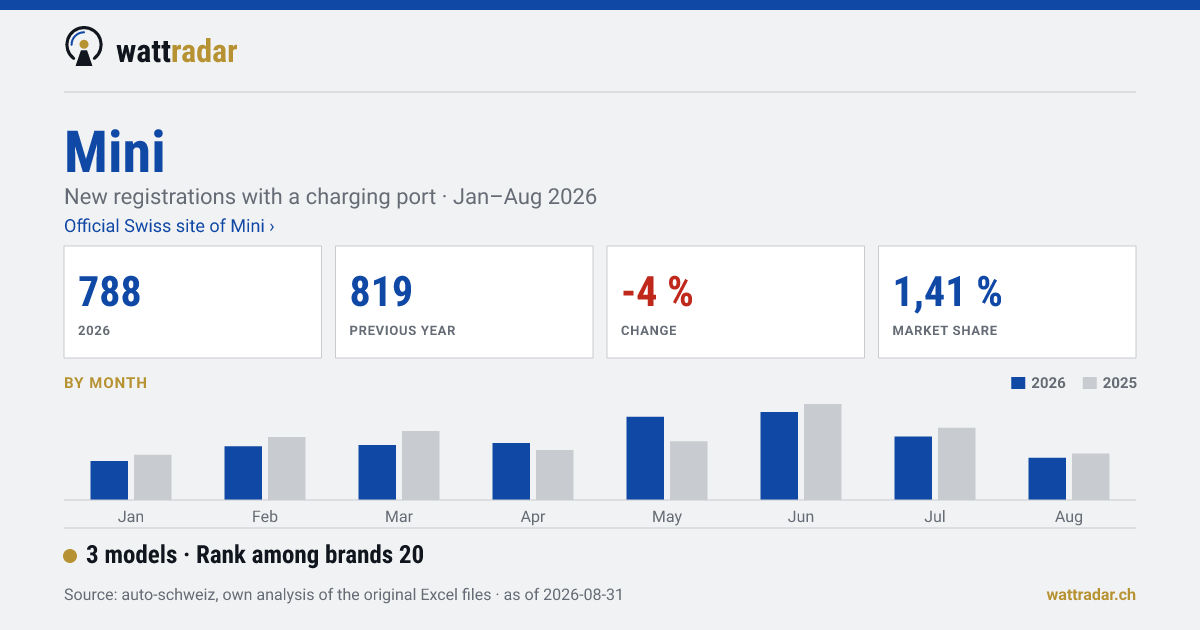Screen dimensions: 1200x630
Task: Click the wattradar logo icon
Action: pyautogui.click(x=84, y=46)
